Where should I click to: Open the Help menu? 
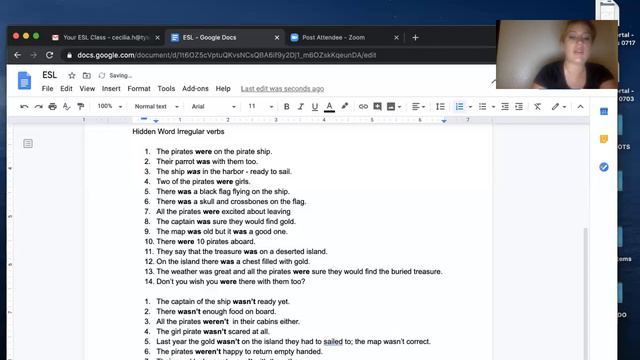point(223,89)
